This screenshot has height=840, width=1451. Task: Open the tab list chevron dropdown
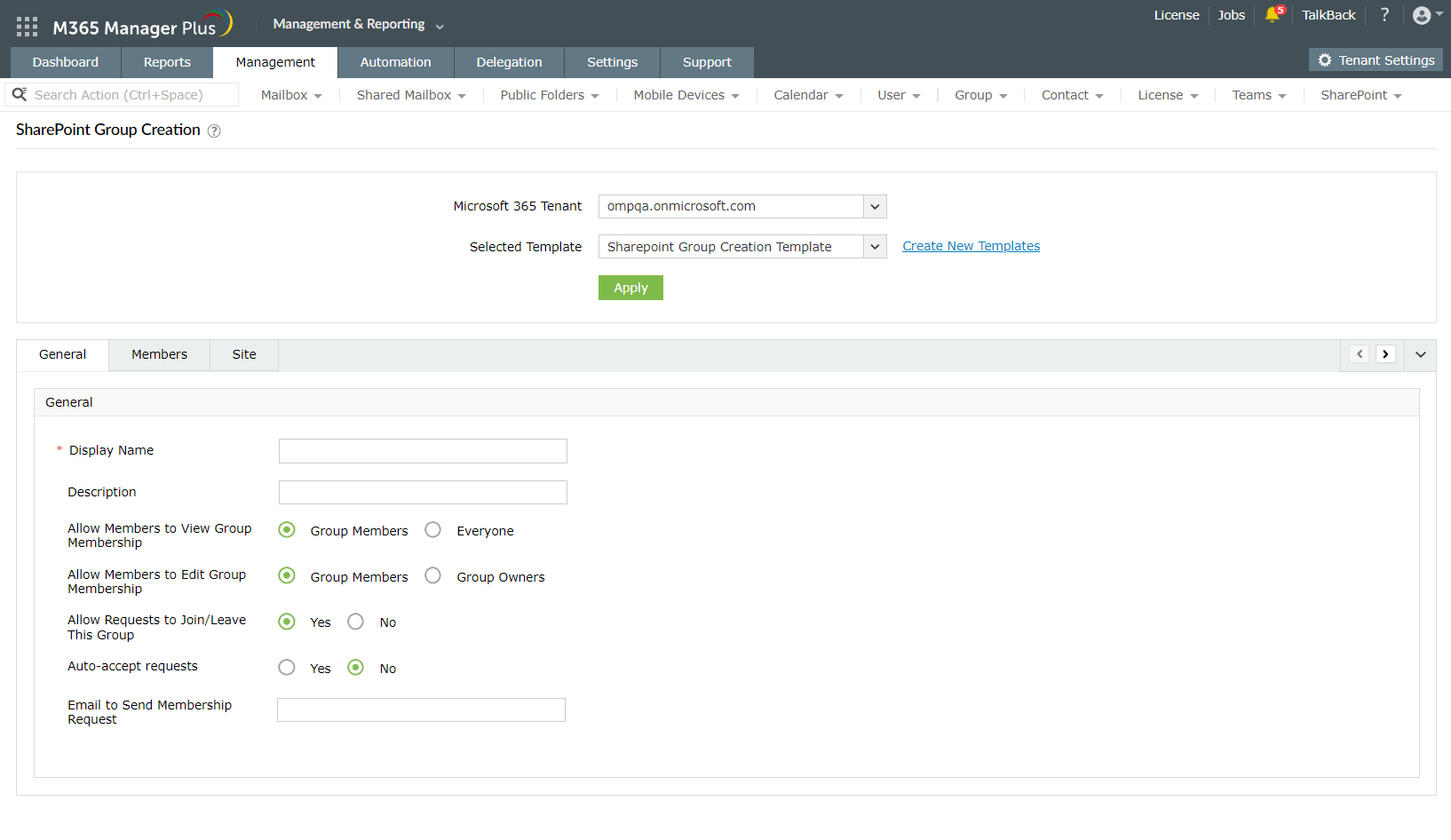point(1421,354)
